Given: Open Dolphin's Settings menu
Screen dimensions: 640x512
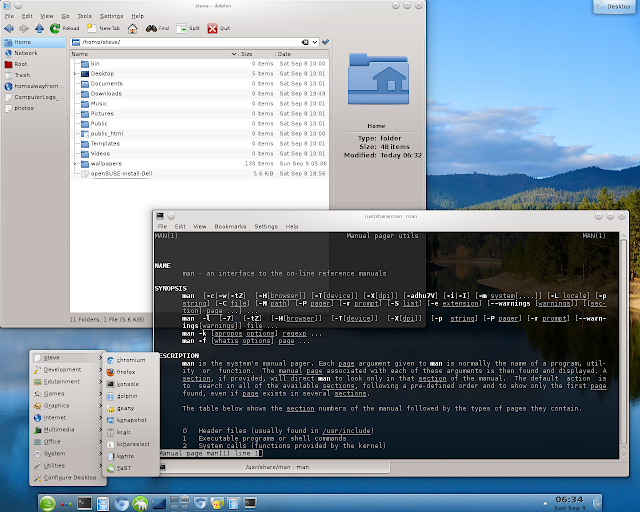Looking at the screenshot, I should pos(111,16).
